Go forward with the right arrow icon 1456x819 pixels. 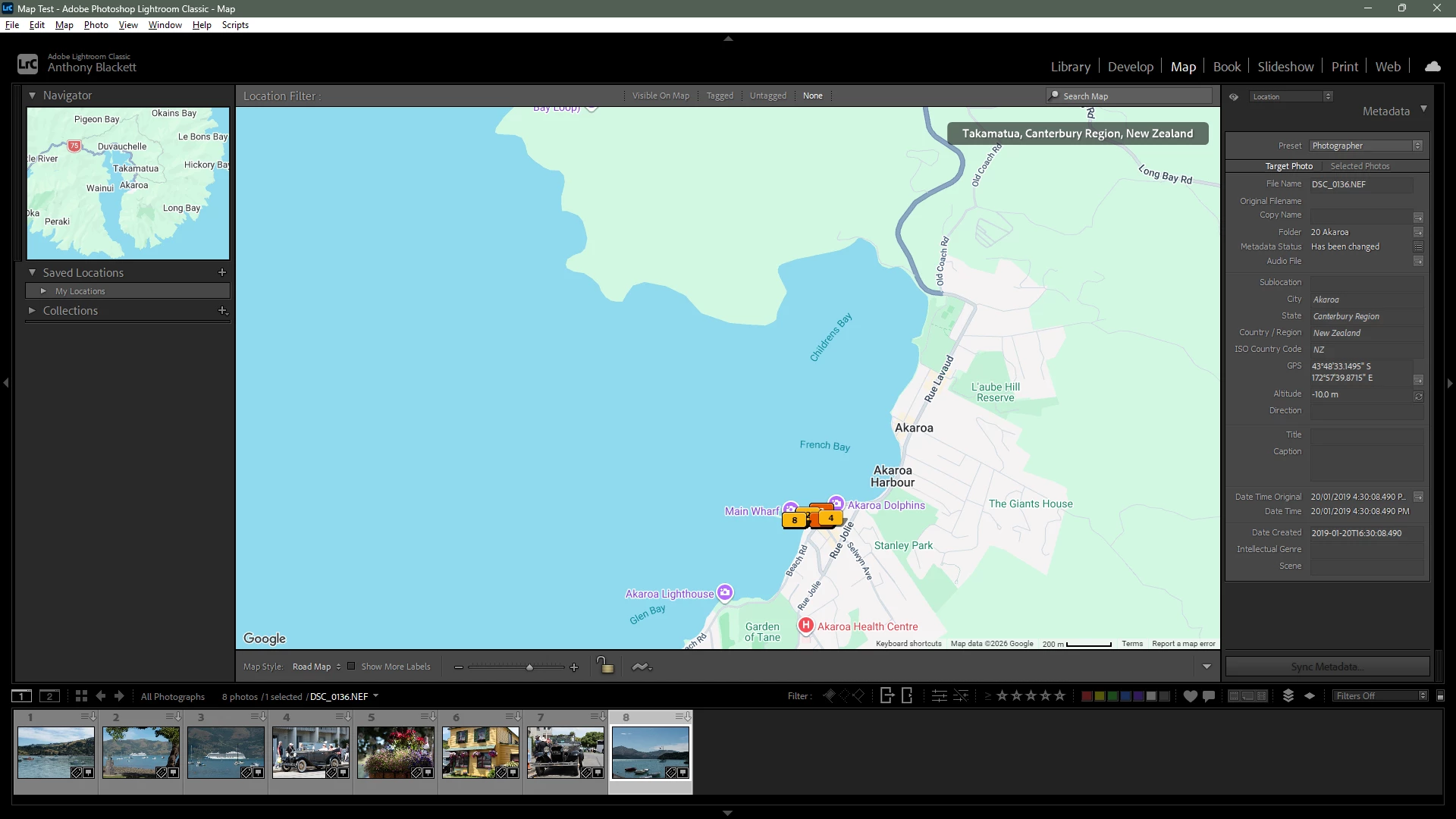tap(119, 696)
